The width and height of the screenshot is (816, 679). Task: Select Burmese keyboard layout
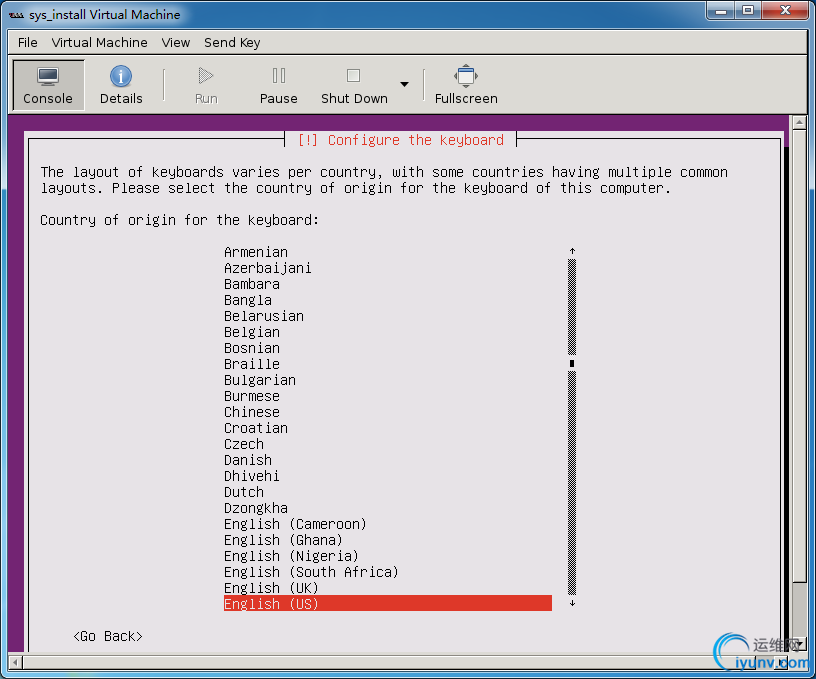pyautogui.click(x=252, y=396)
